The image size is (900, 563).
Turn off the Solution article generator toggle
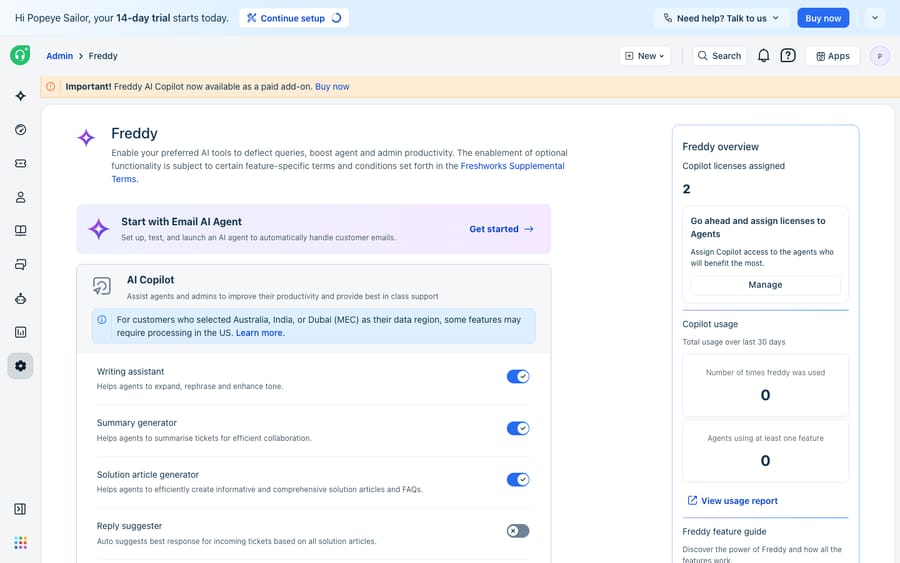(x=518, y=480)
